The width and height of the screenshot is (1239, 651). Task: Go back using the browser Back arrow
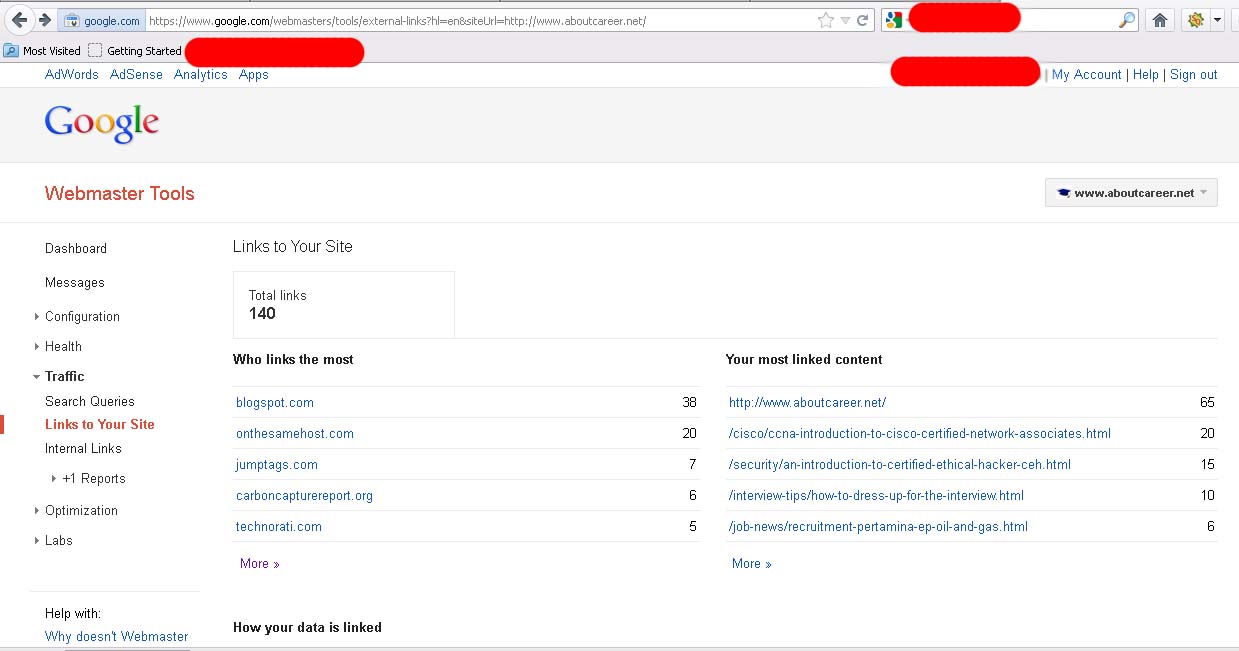19,20
